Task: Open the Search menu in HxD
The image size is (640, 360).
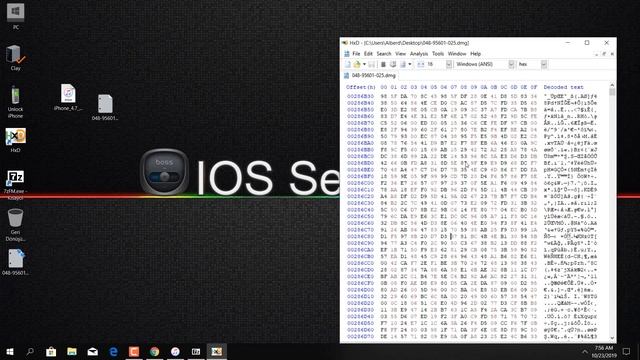Action: (x=384, y=54)
